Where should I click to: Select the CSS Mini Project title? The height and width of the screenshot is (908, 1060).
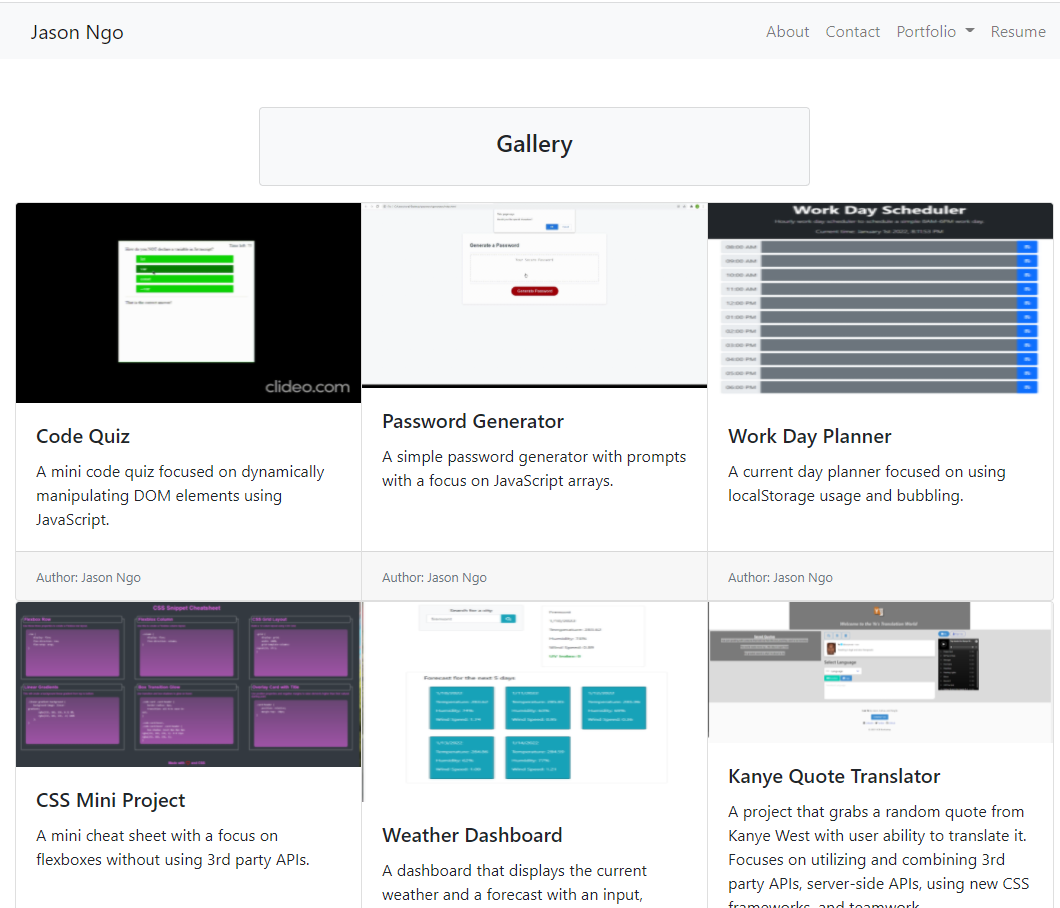pyautogui.click(x=111, y=801)
